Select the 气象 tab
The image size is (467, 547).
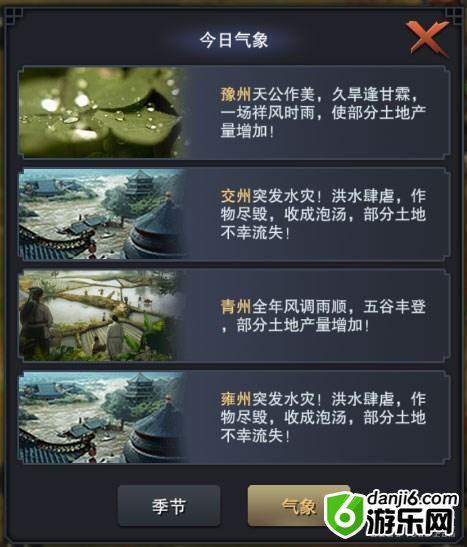point(299,506)
